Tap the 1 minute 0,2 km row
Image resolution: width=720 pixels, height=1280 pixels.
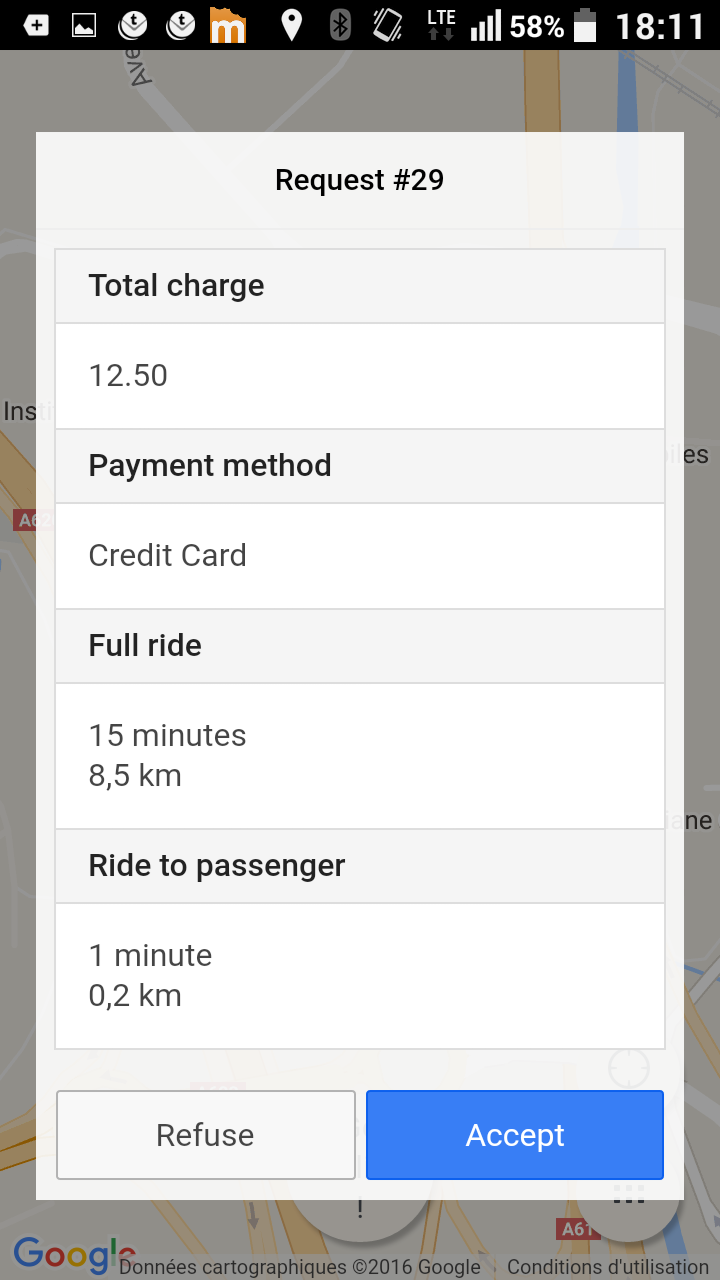360,976
